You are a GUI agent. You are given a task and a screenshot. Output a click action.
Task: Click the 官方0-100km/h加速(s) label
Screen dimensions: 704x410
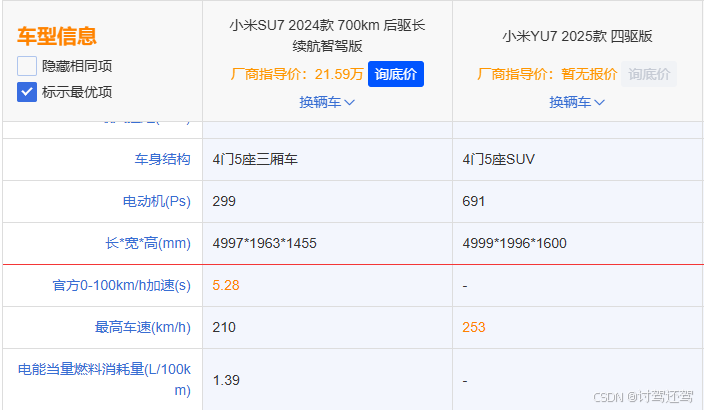tap(122, 285)
